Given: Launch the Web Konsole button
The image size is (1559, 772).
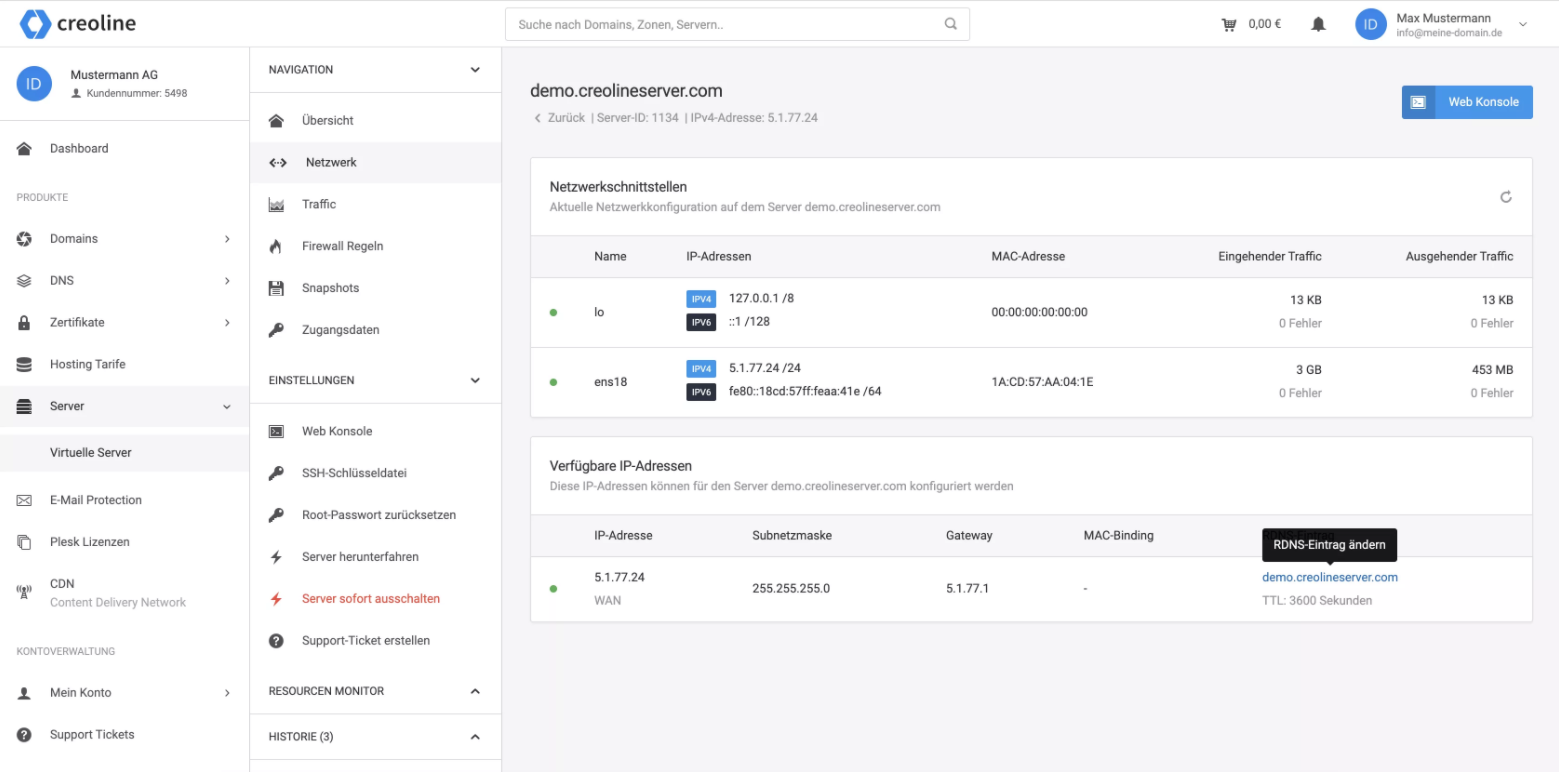Looking at the screenshot, I should [x=1467, y=102].
